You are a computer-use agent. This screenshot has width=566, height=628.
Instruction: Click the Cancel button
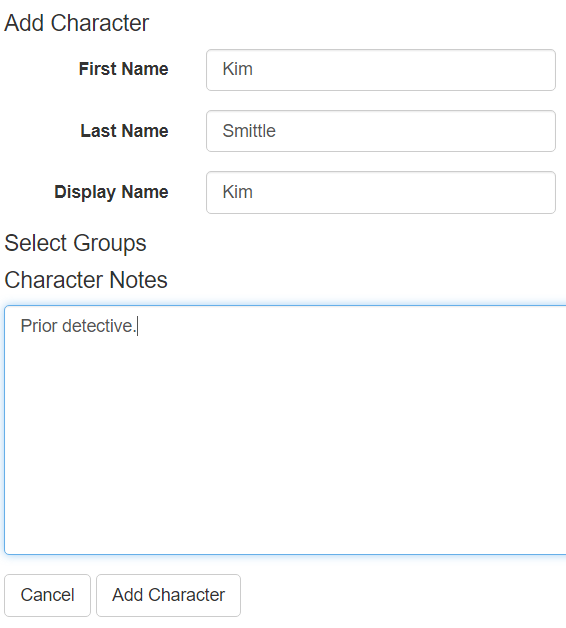(x=47, y=595)
